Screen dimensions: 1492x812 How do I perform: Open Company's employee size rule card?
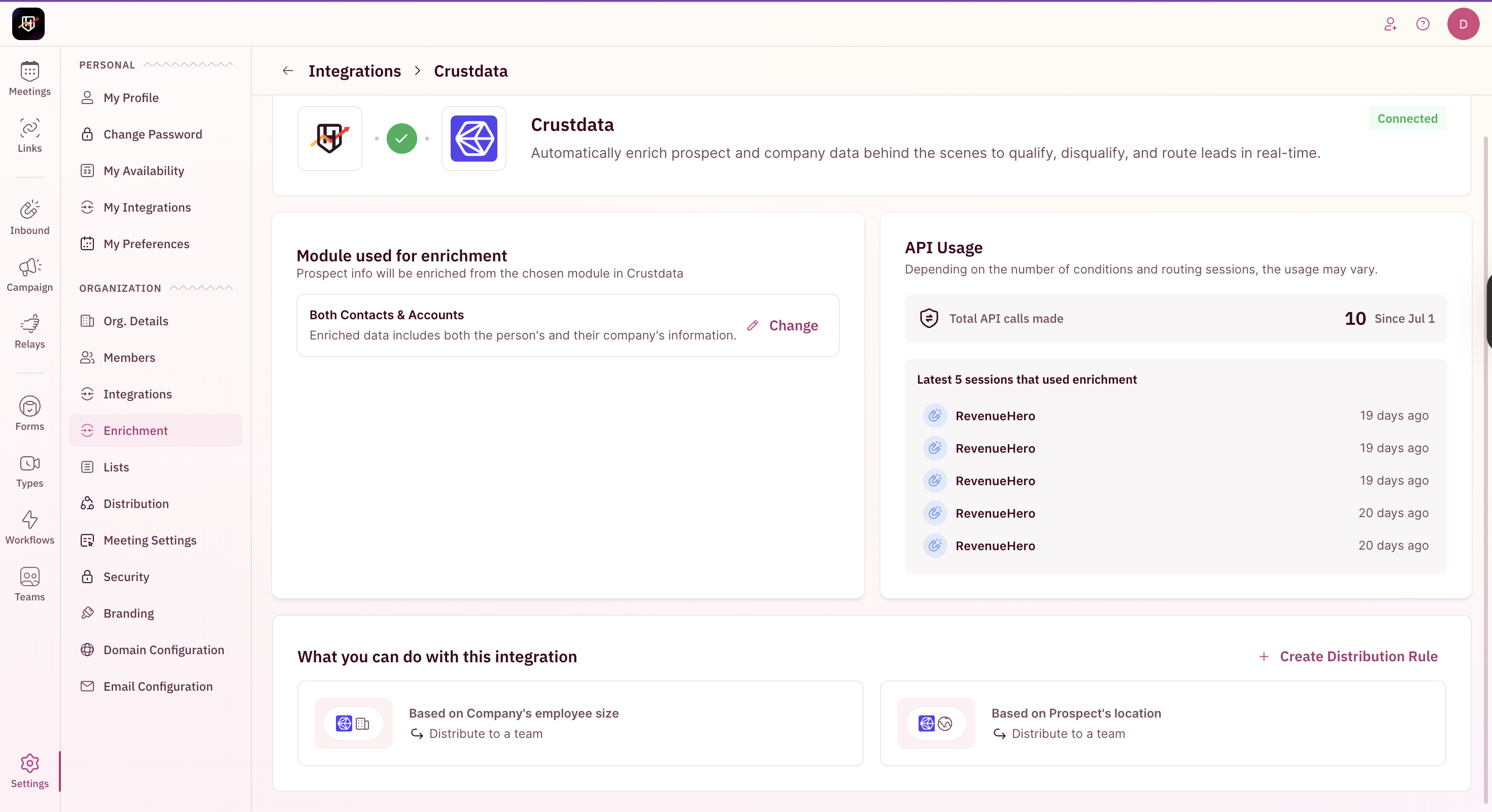[x=580, y=723]
